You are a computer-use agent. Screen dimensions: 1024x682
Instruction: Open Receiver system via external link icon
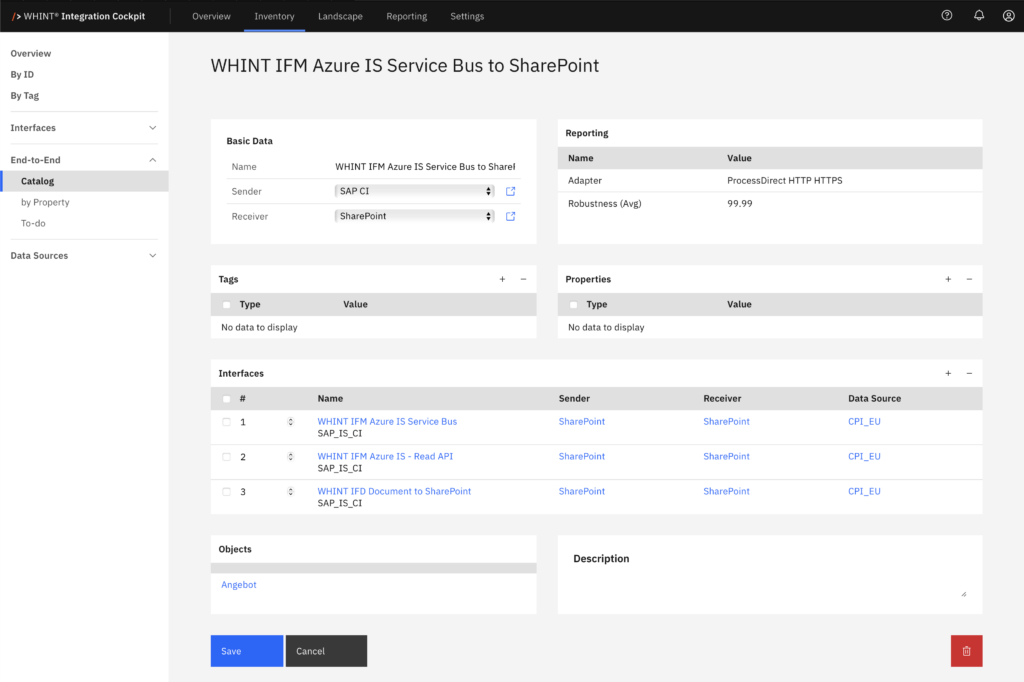(510, 216)
